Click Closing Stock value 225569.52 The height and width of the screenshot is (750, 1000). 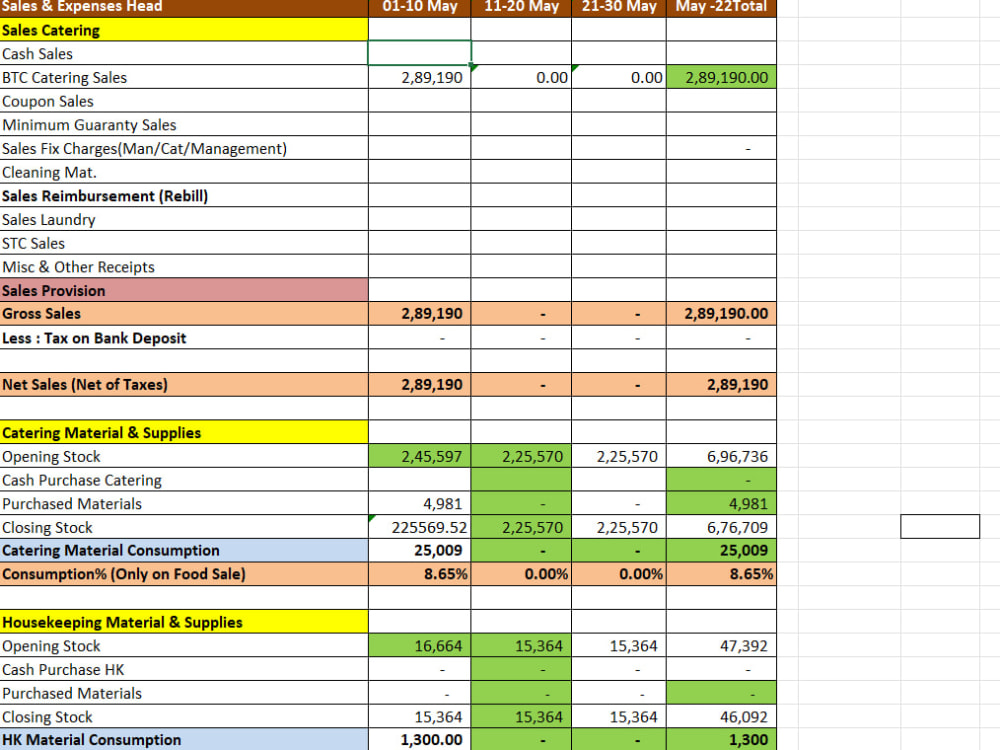click(x=420, y=527)
